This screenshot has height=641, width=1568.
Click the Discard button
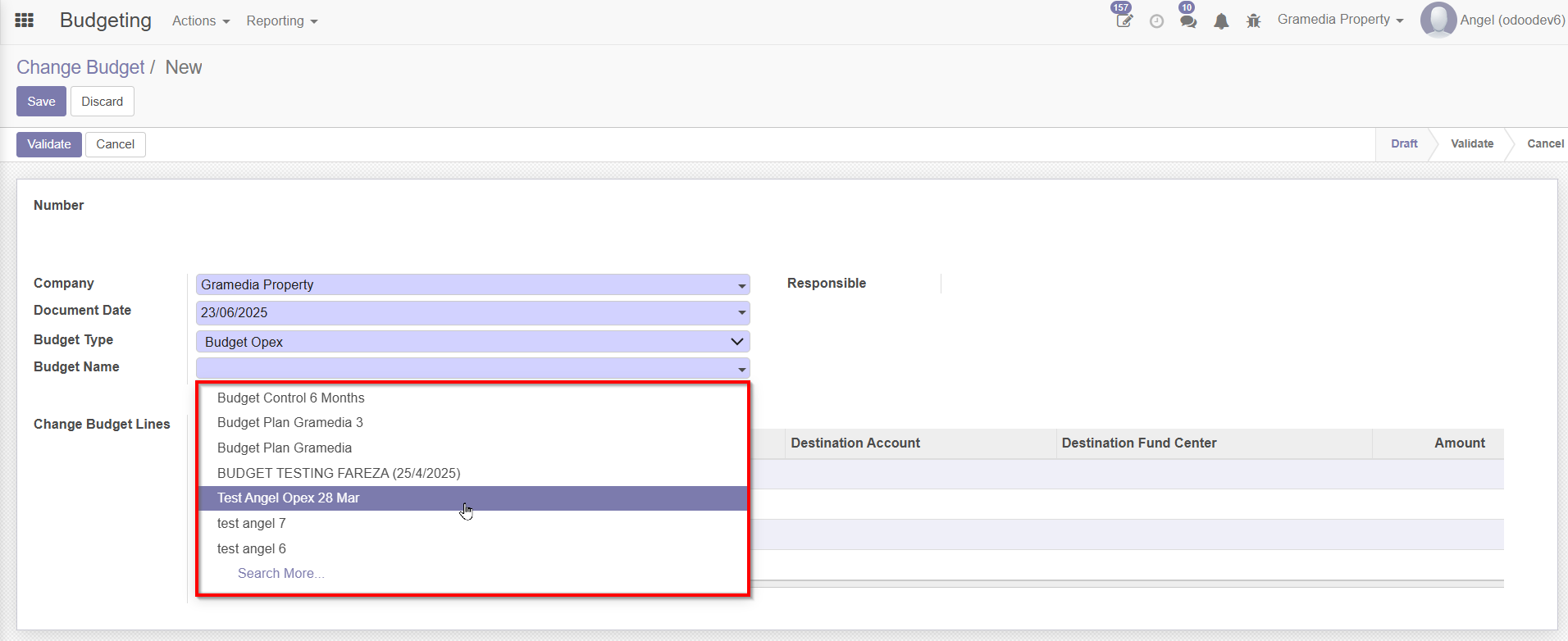point(103,102)
